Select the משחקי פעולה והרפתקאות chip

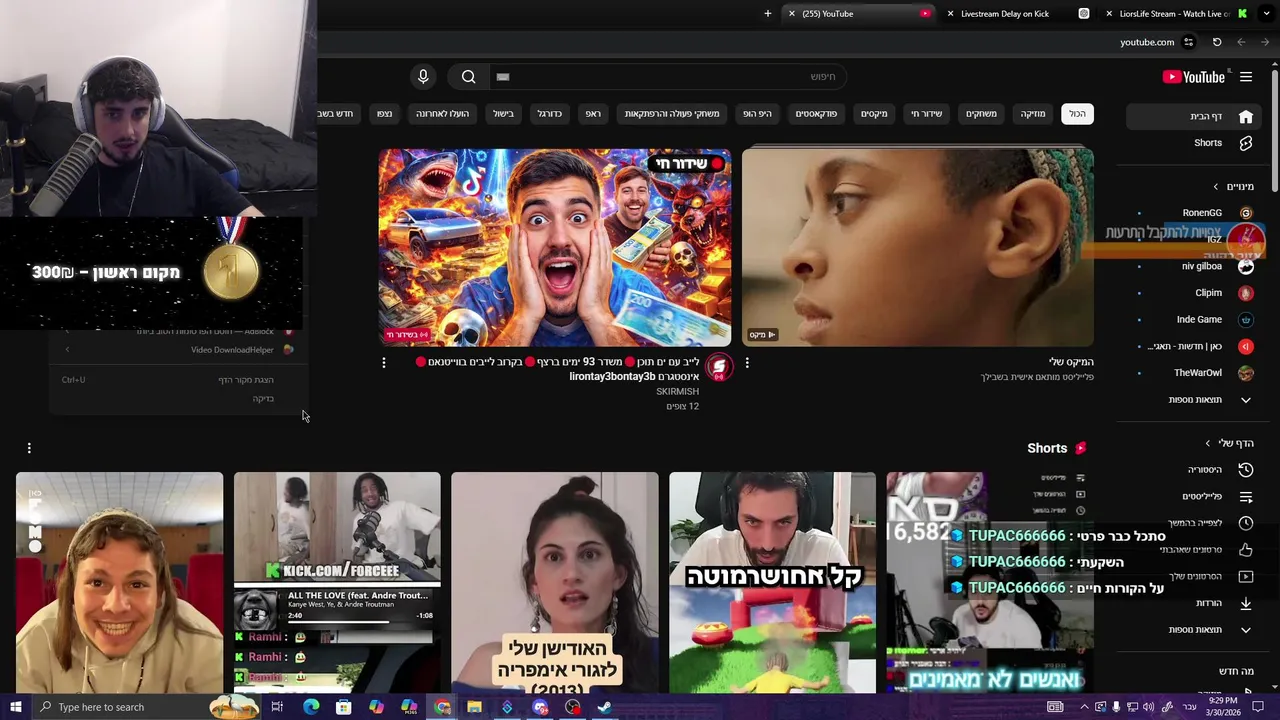click(x=672, y=114)
